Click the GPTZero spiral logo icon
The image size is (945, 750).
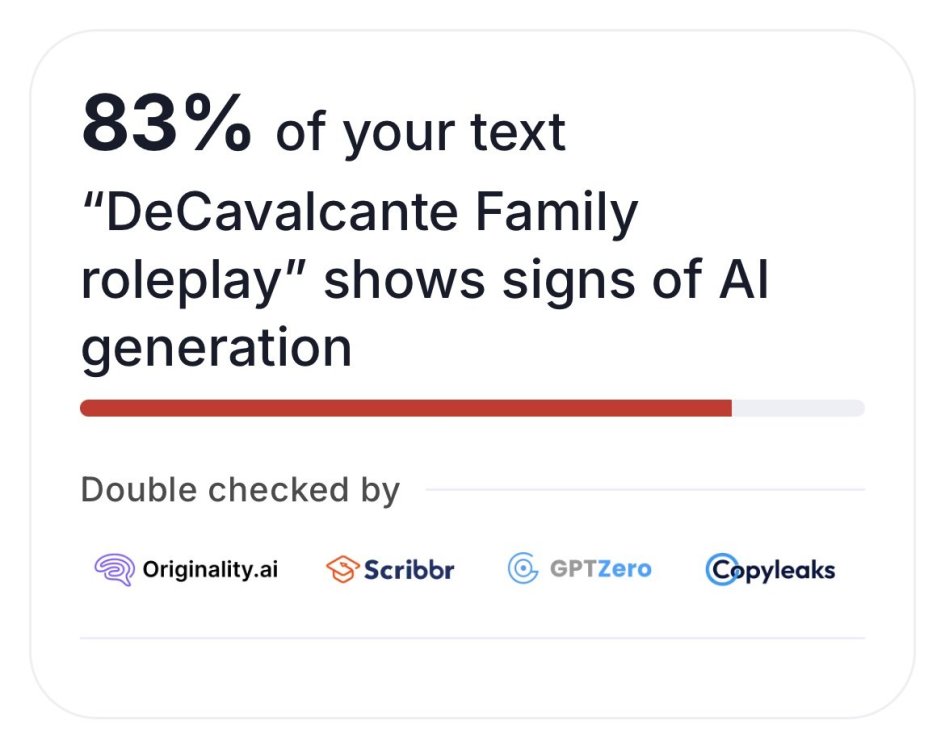pos(523,570)
